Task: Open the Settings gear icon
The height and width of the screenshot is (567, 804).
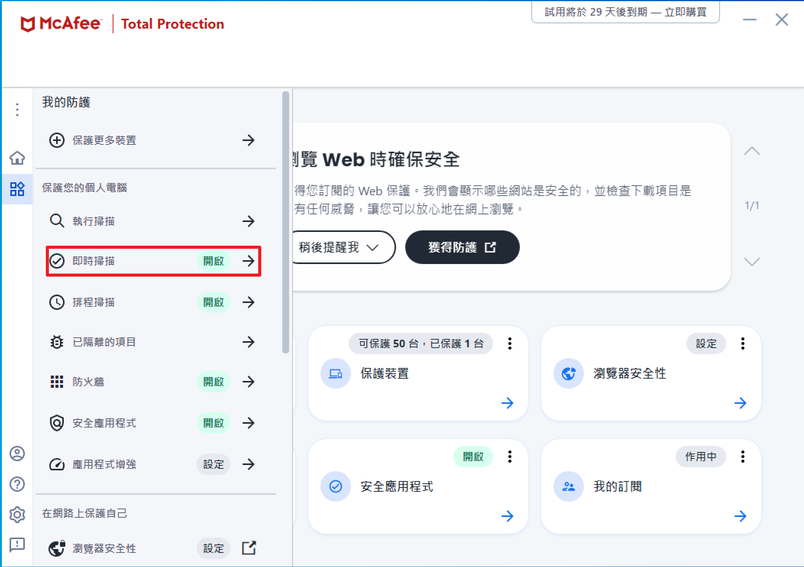Action: [17, 514]
